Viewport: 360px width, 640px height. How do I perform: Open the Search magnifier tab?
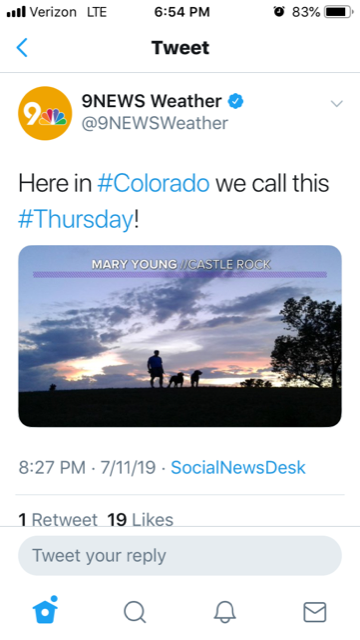coord(135,612)
